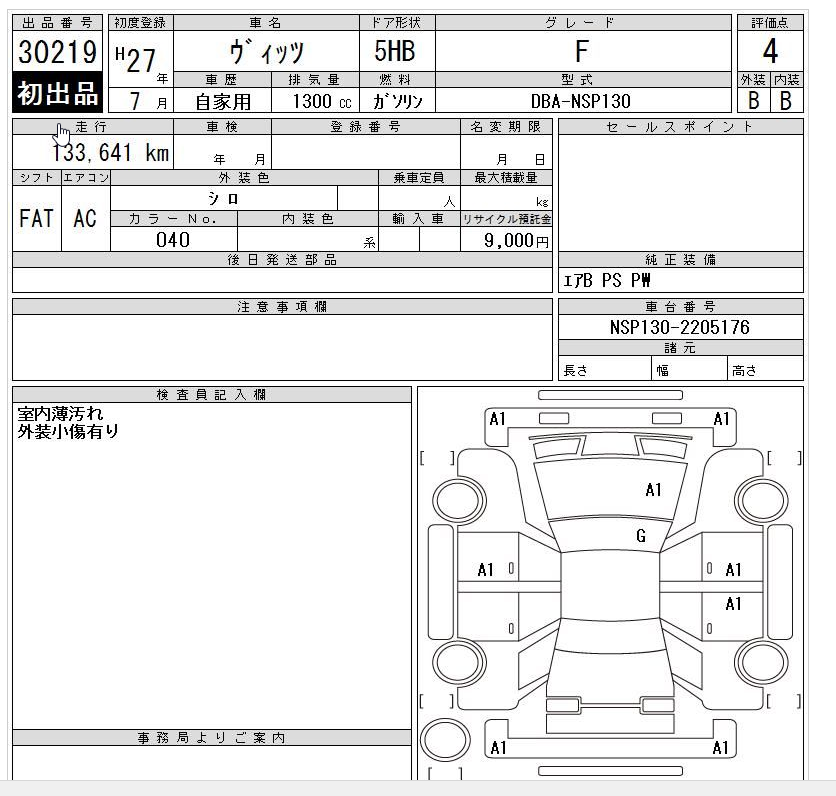Click the 5HB door type value
The height and width of the screenshot is (796, 836).
tap(397, 52)
